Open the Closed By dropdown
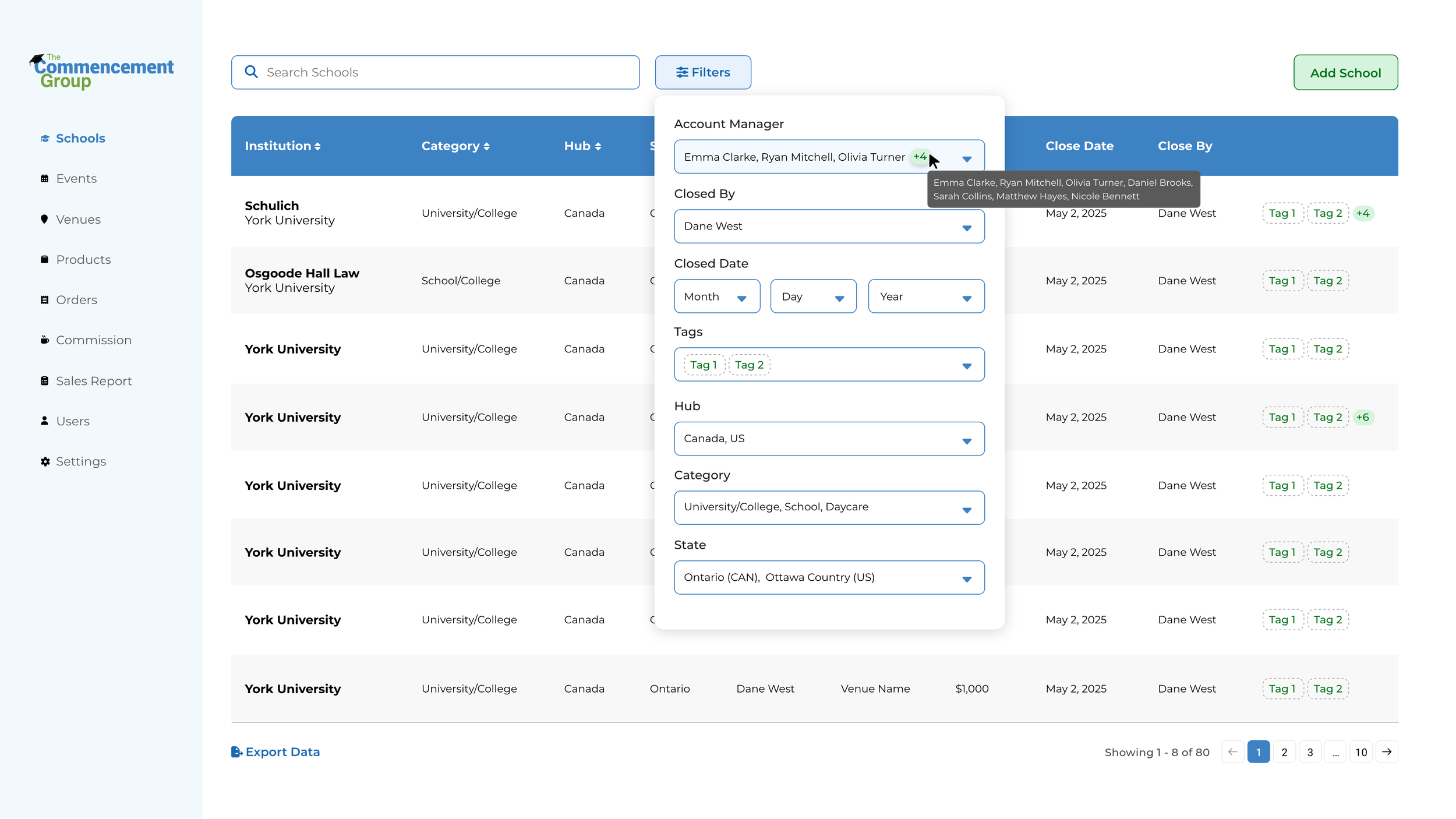The image size is (1456, 819). [966, 227]
